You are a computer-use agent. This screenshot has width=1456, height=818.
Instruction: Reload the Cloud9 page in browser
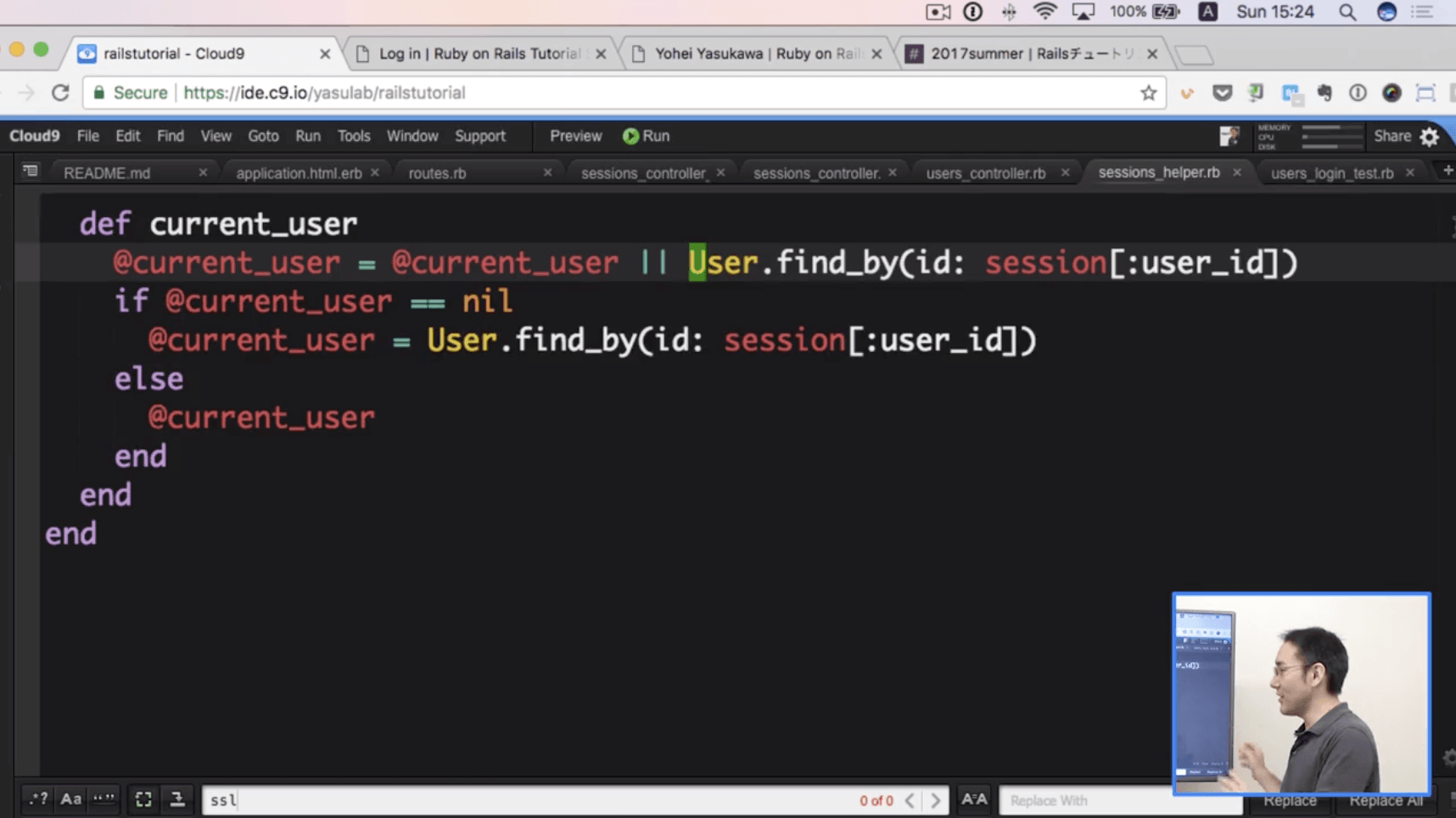tap(60, 92)
